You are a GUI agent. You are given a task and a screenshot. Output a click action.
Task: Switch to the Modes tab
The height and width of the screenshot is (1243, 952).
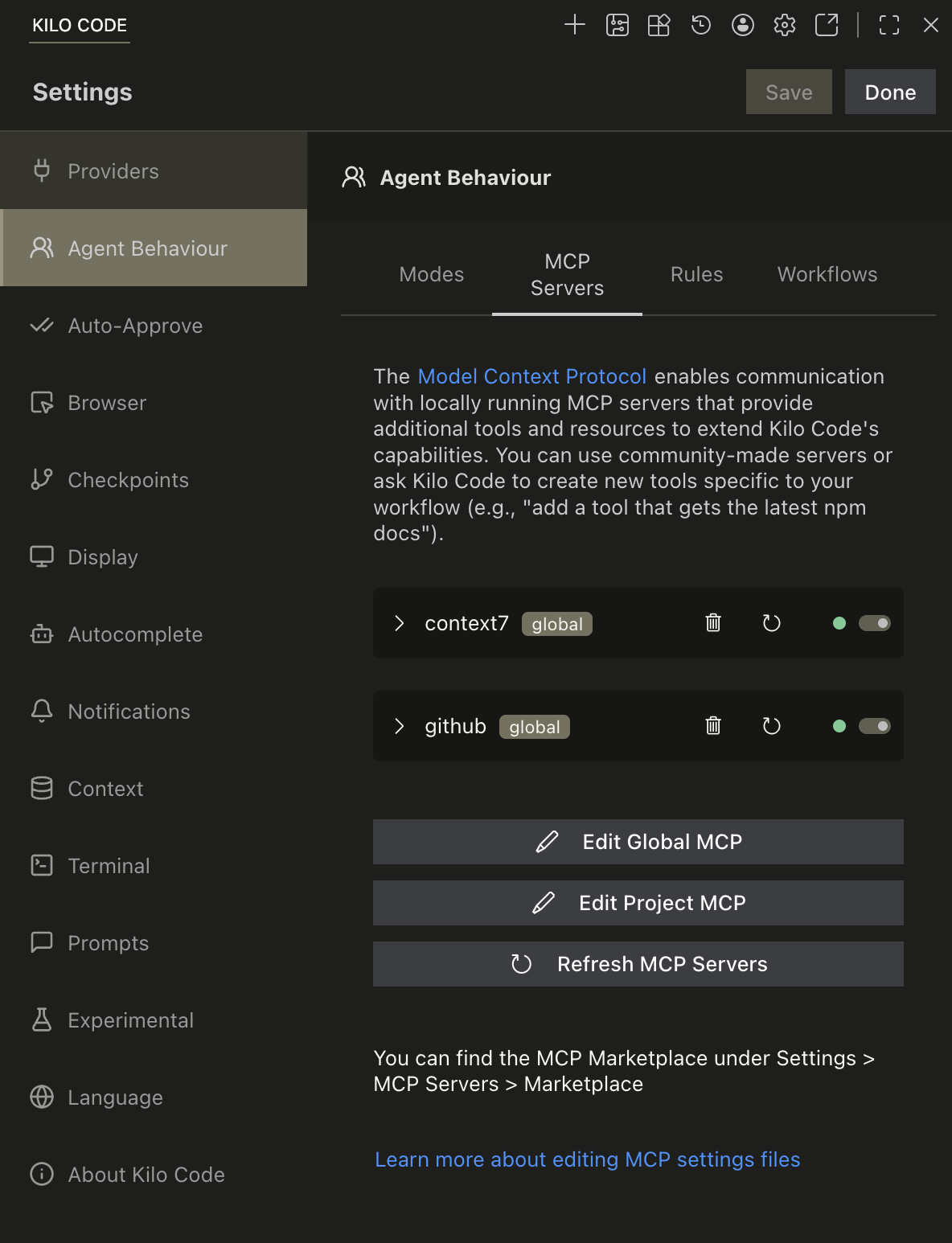pyautogui.click(x=431, y=274)
